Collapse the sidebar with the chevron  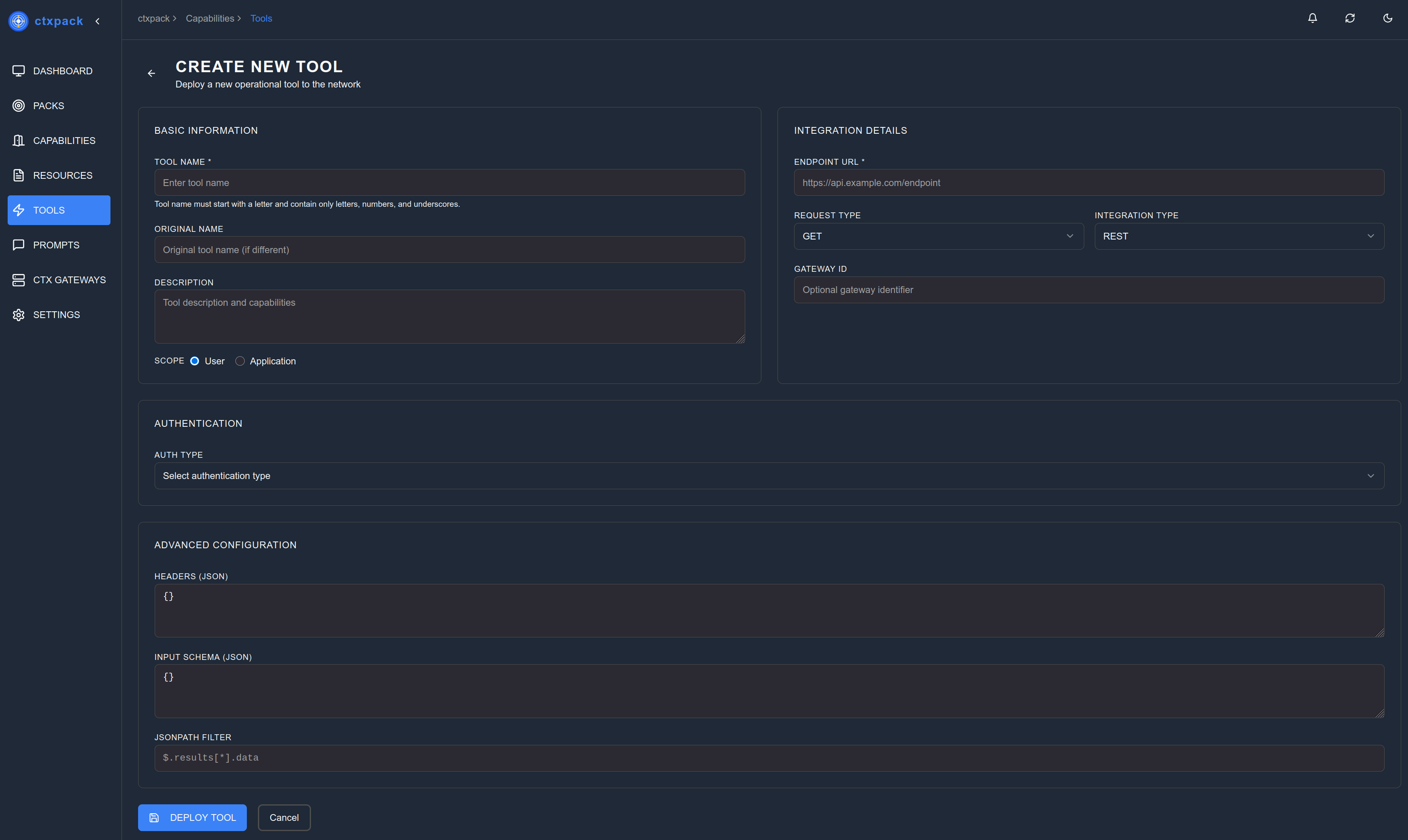pos(97,21)
